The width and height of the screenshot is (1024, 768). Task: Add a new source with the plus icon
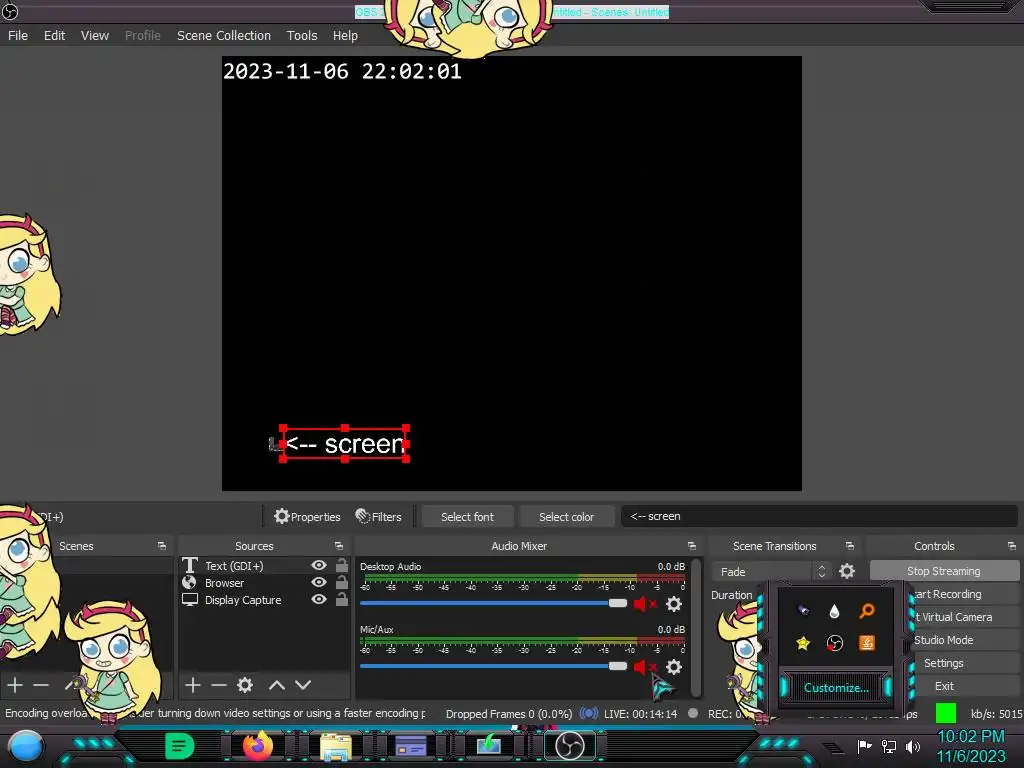pyautogui.click(x=193, y=685)
